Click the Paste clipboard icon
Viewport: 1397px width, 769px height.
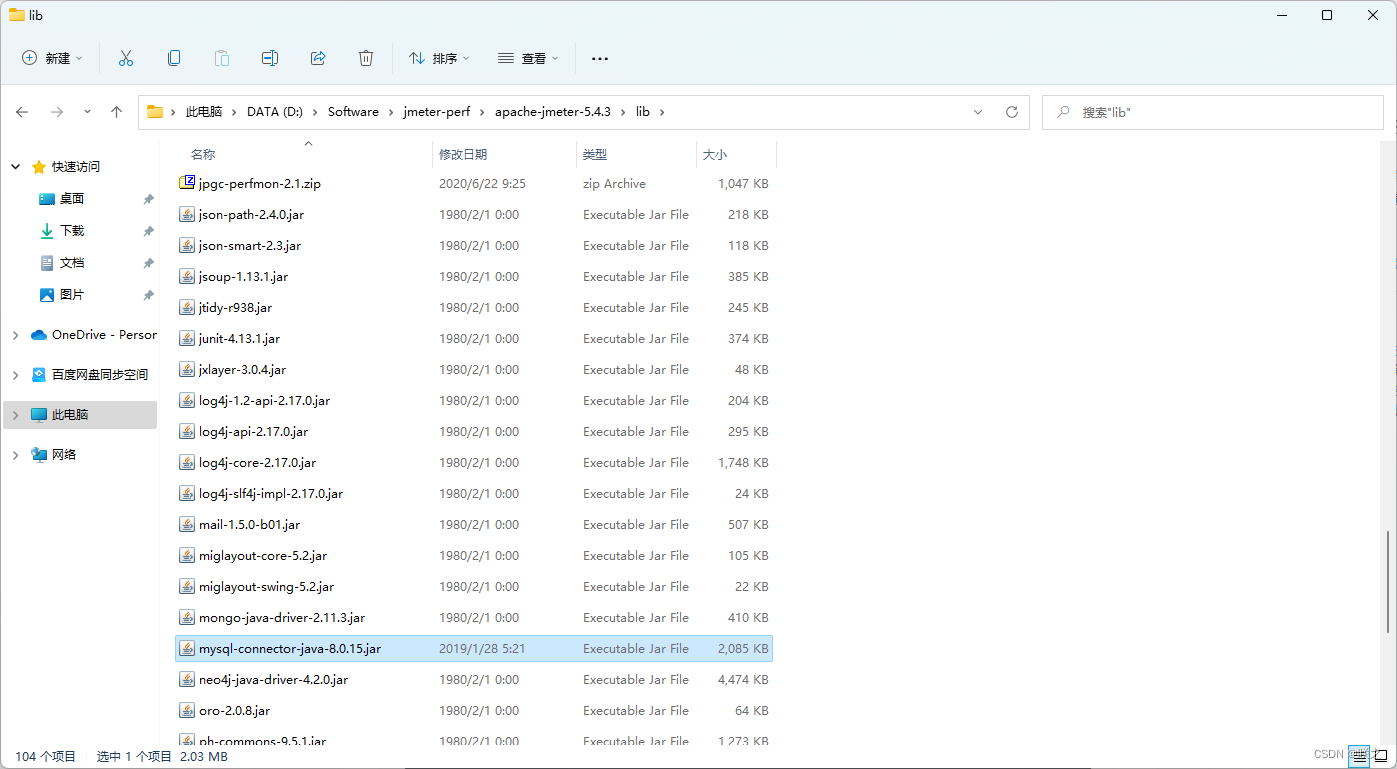(222, 58)
